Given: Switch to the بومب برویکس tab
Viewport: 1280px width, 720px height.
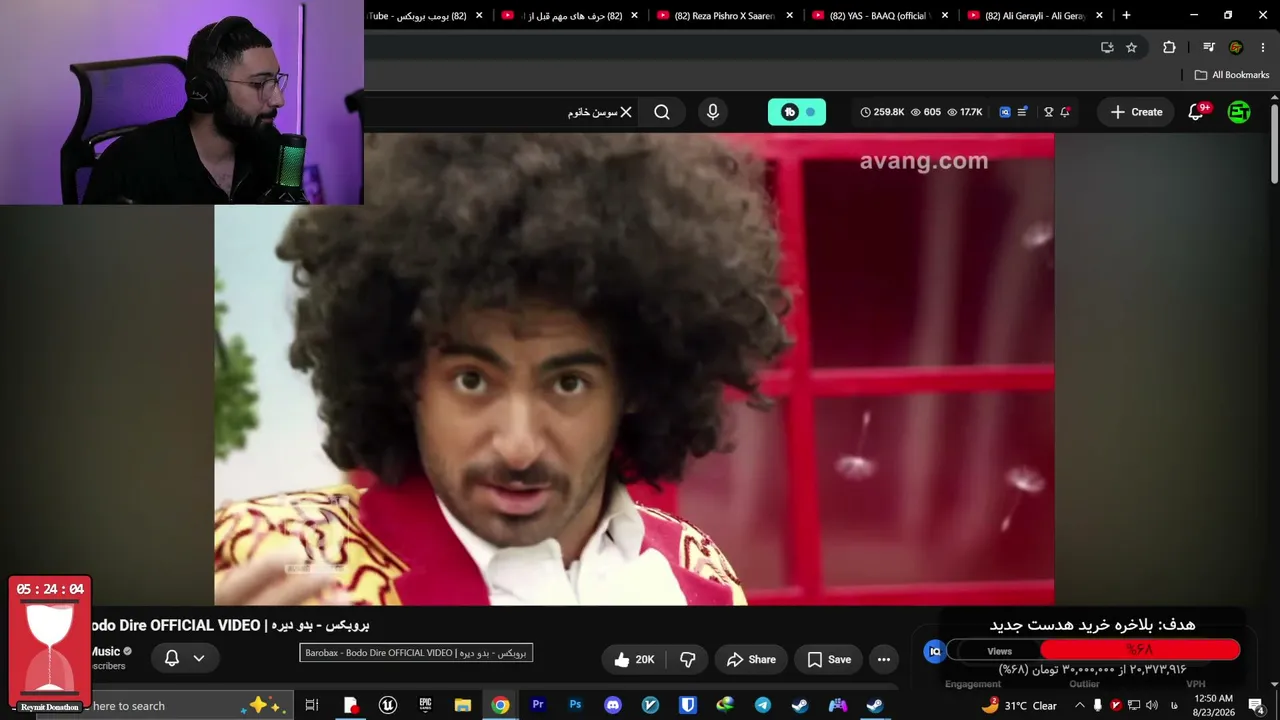Looking at the screenshot, I should coord(428,15).
